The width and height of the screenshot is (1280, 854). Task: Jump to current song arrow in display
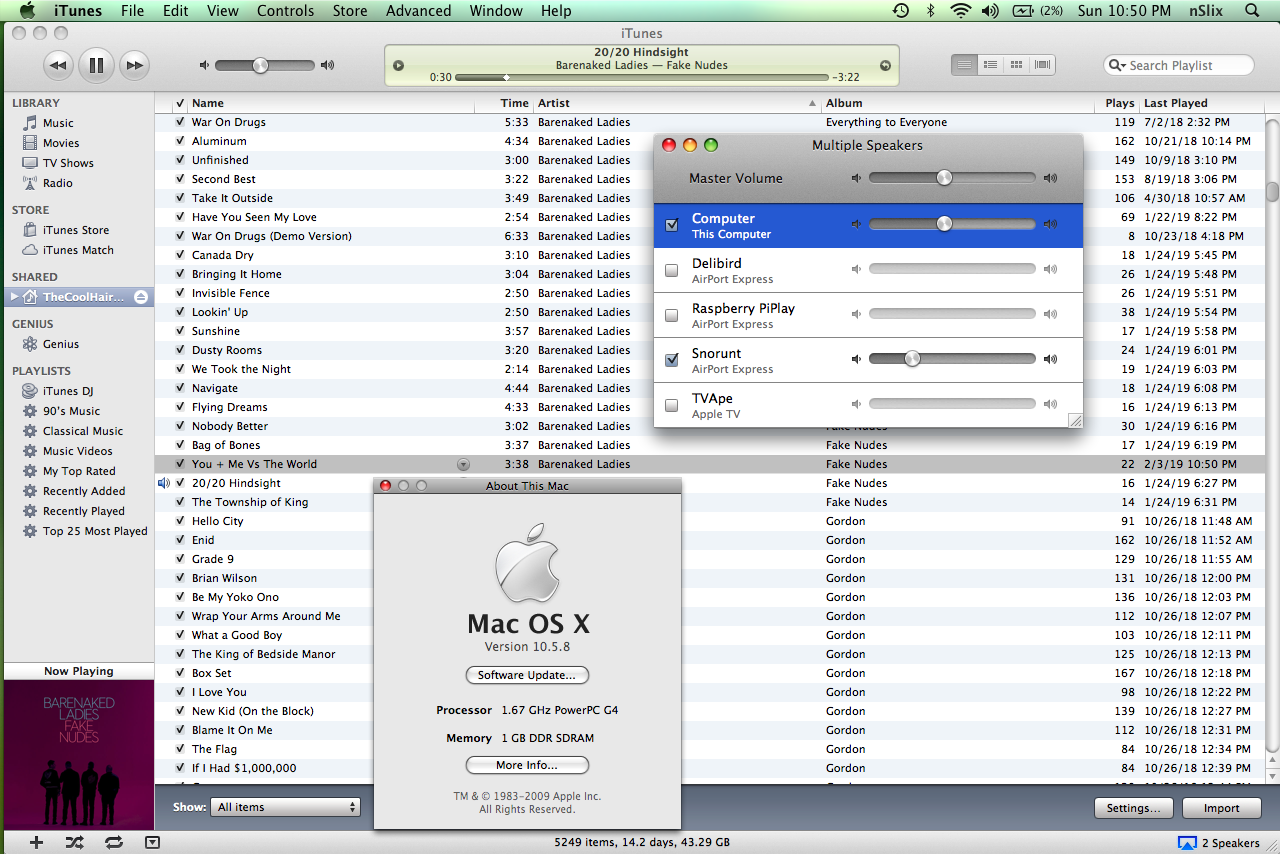click(x=884, y=66)
